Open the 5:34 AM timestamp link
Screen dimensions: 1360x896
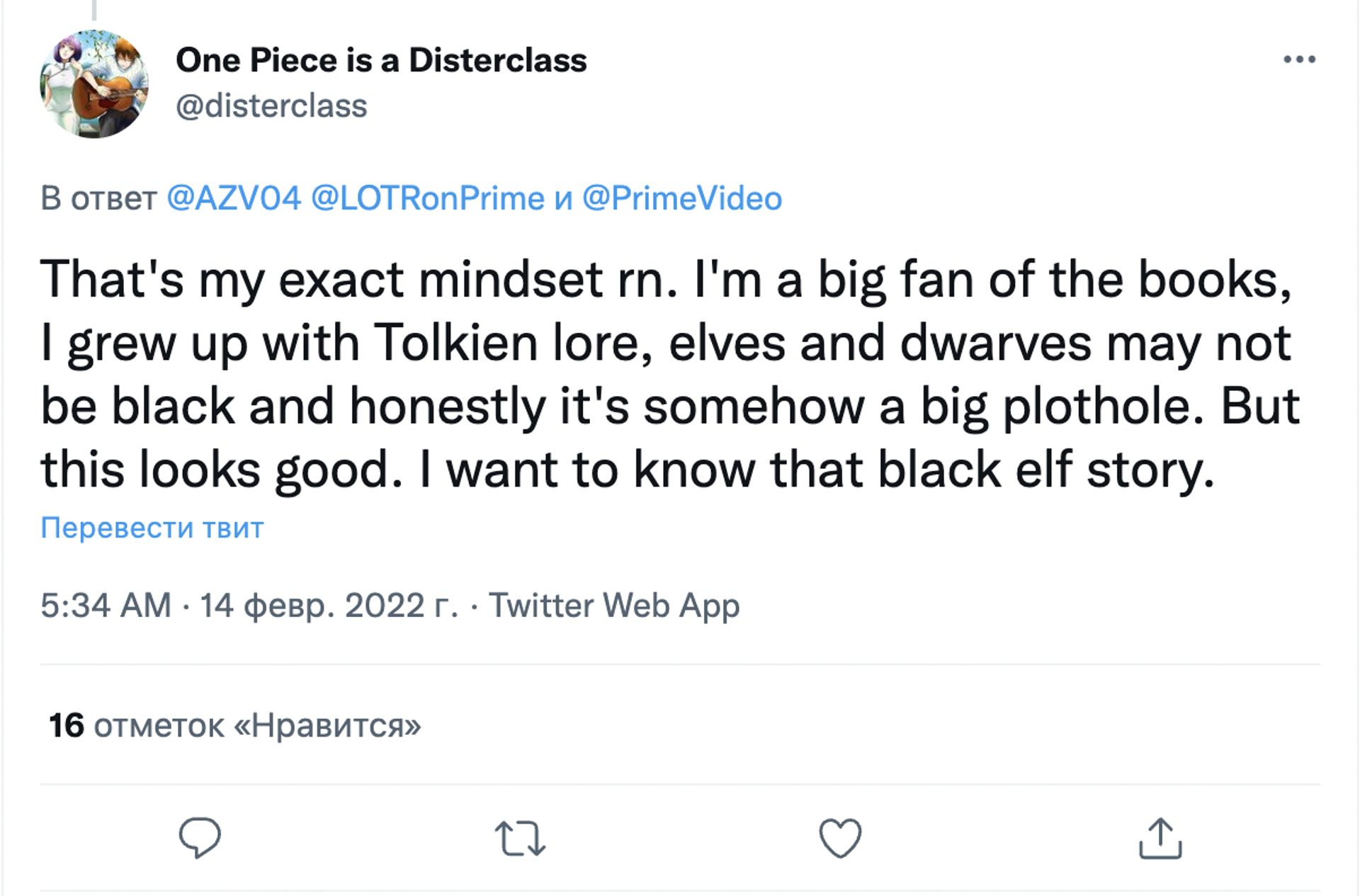point(106,605)
